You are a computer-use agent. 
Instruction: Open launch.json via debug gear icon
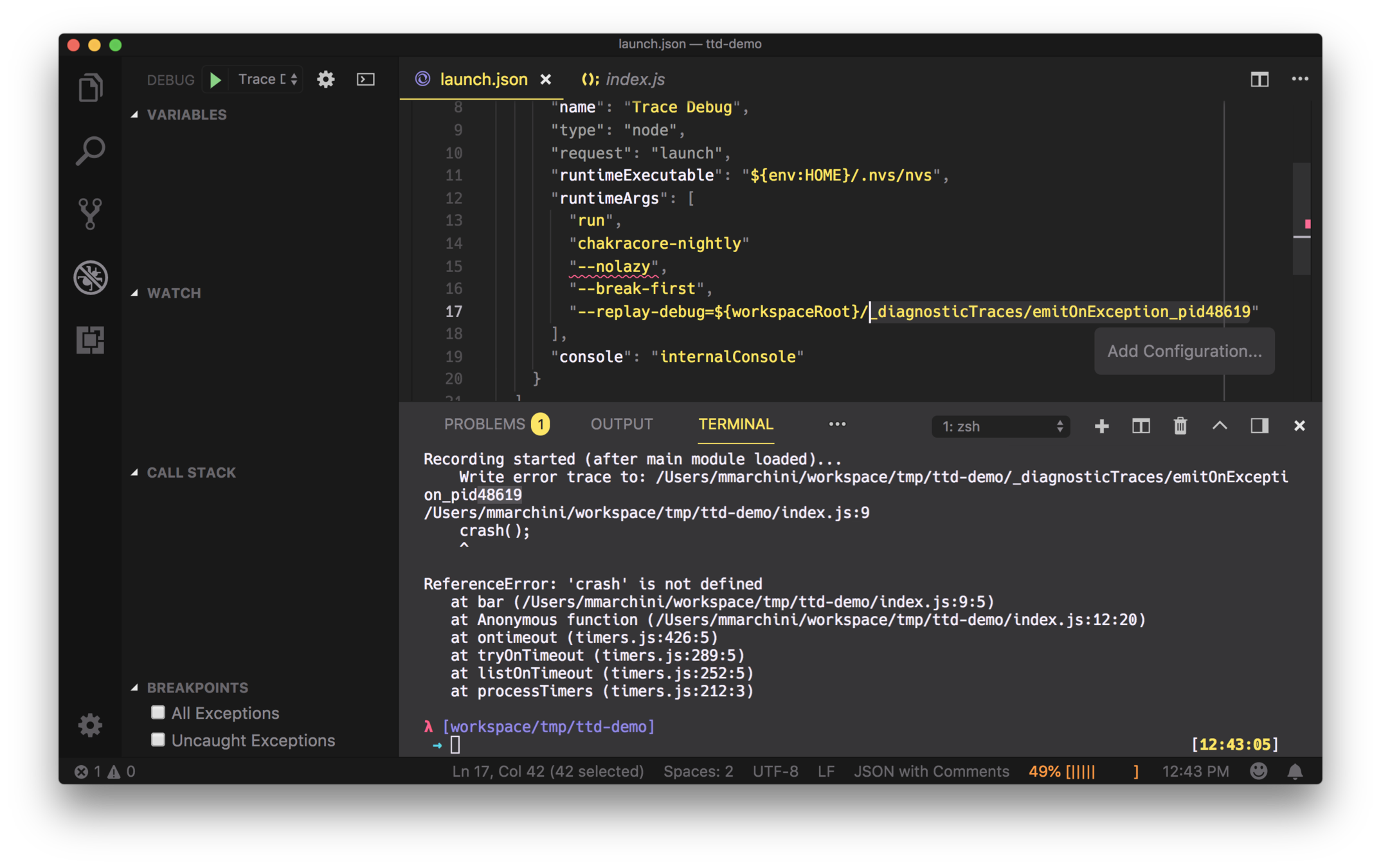[x=326, y=80]
